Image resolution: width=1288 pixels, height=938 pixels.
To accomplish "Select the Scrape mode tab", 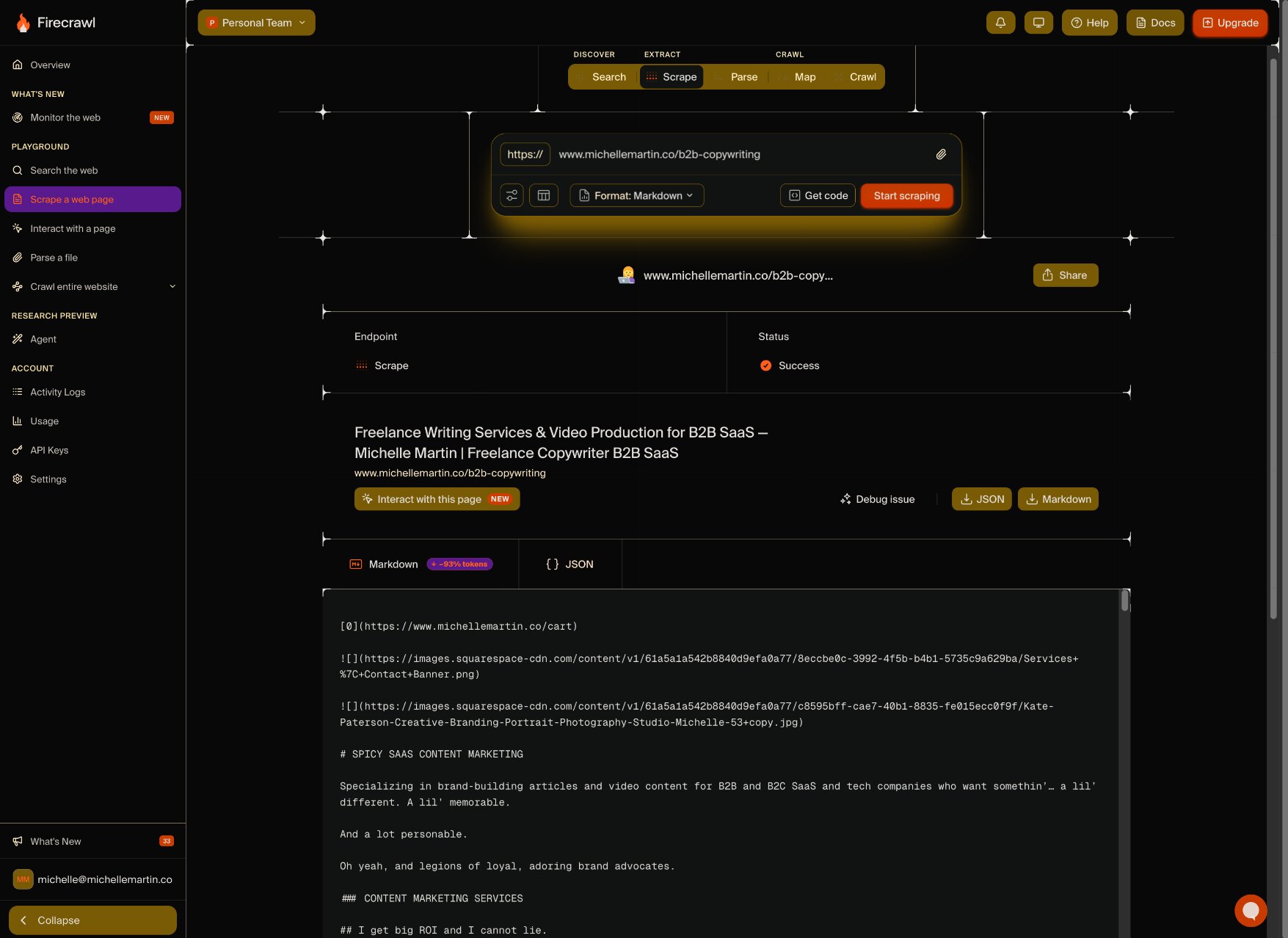I will click(x=672, y=76).
